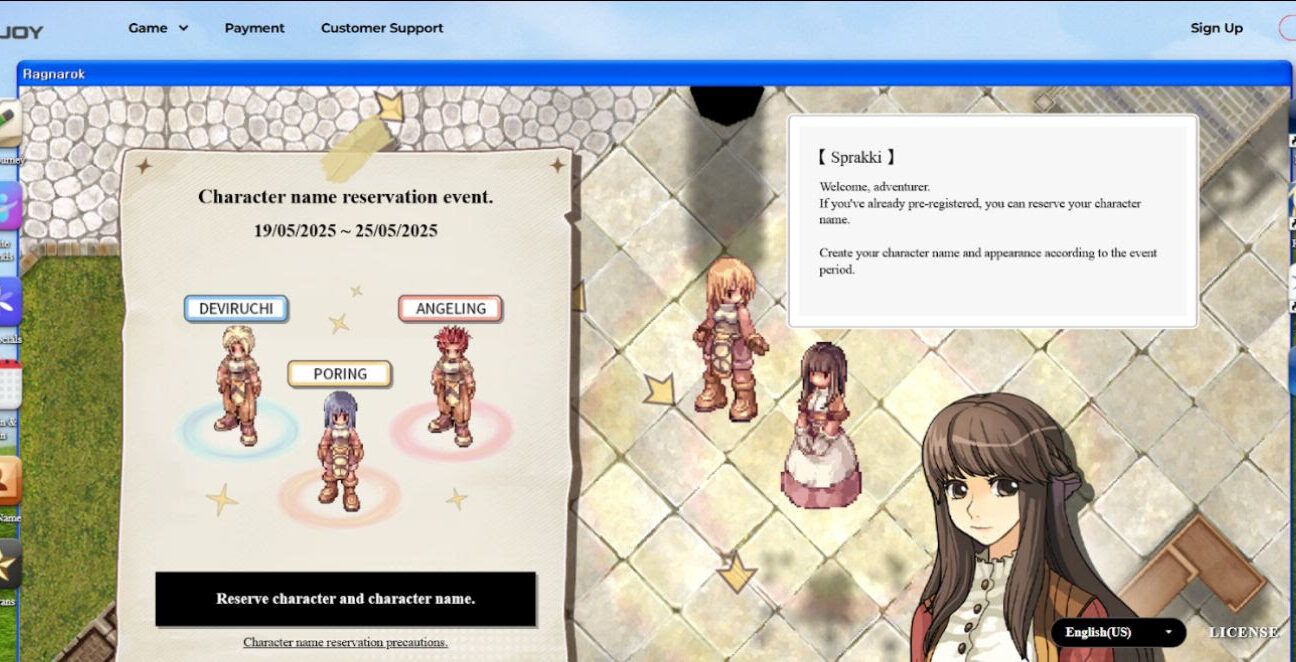
Task: Open the Payment page
Action: 254,28
